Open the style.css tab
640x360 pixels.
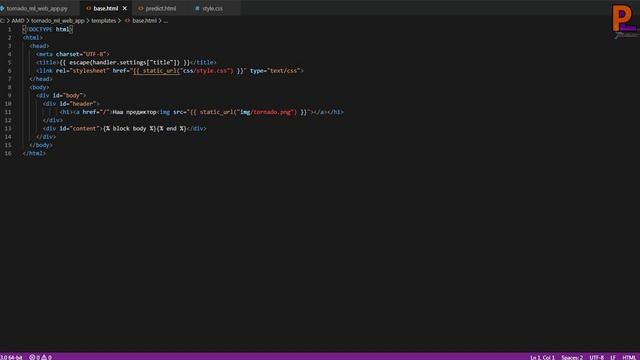coord(213,8)
